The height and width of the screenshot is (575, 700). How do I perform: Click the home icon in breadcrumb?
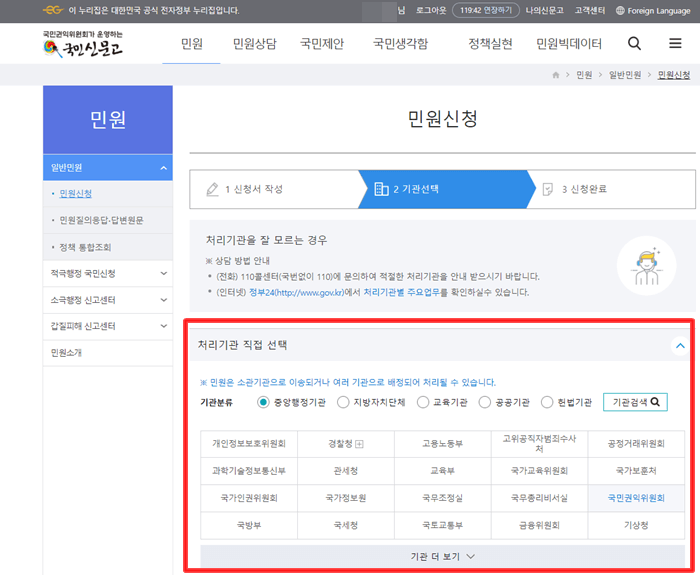[x=555, y=75]
